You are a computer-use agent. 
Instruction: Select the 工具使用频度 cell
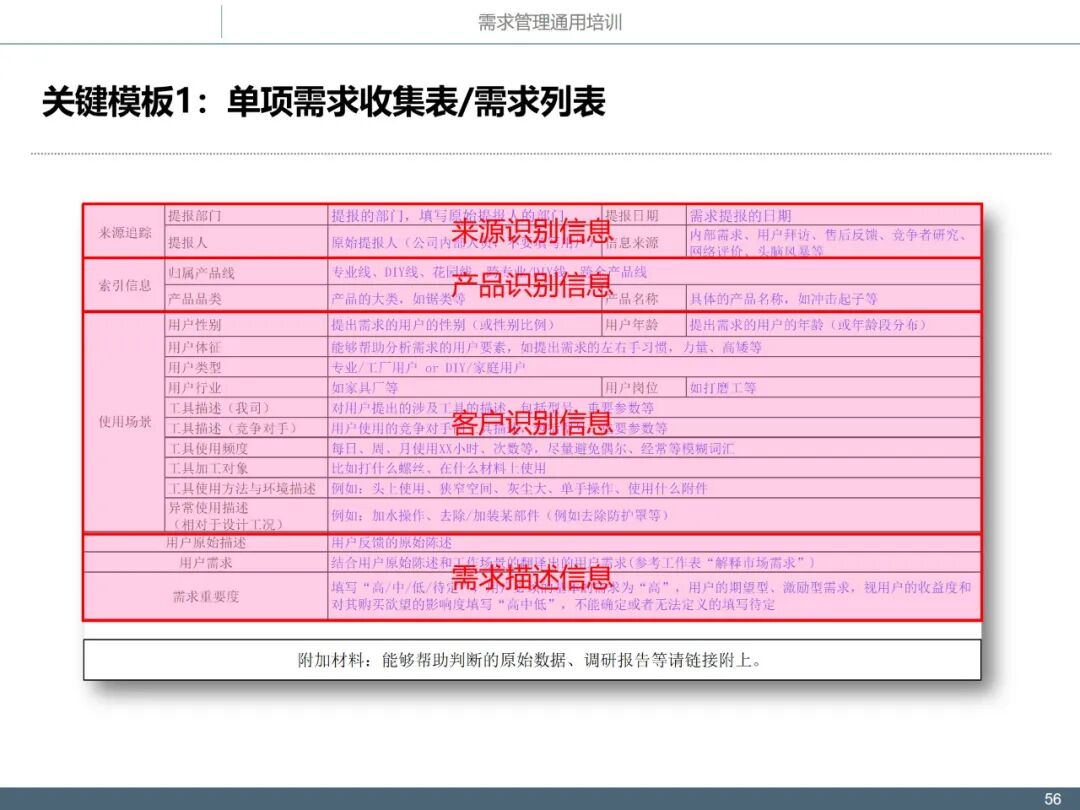pos(247,448)
